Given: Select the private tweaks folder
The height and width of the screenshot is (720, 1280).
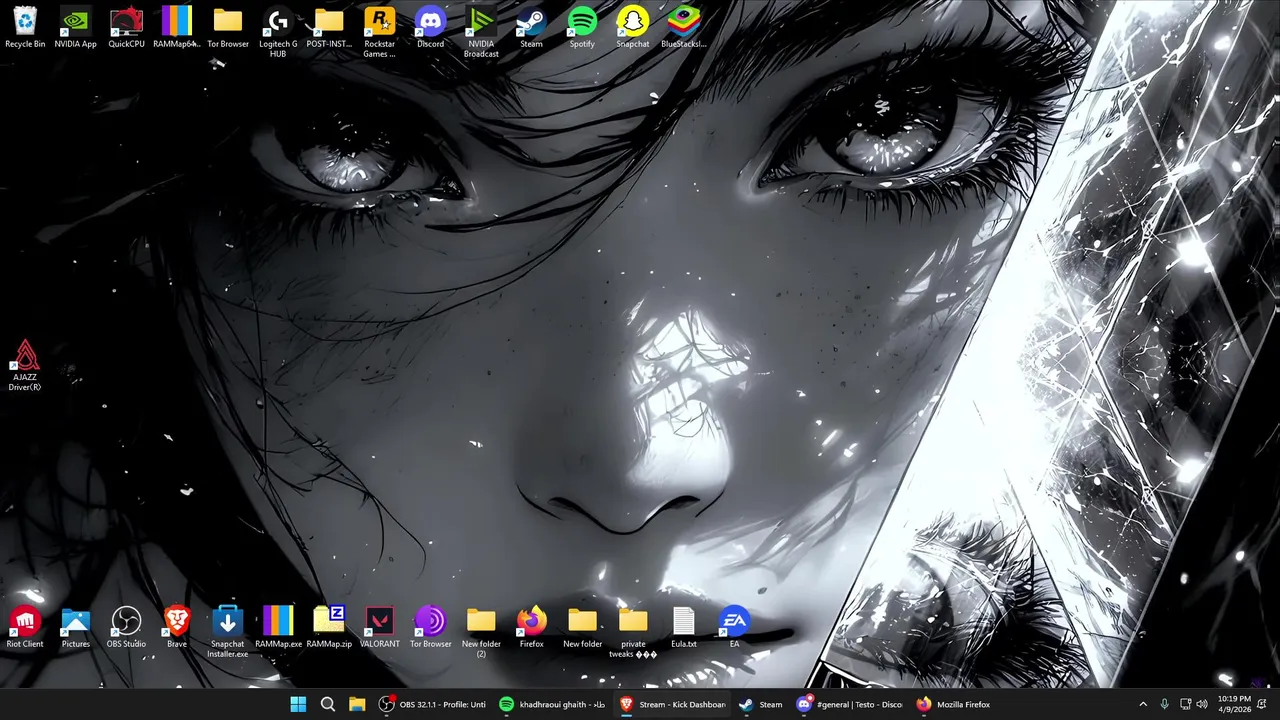Looking at the screenshot, I should (633, 632).
